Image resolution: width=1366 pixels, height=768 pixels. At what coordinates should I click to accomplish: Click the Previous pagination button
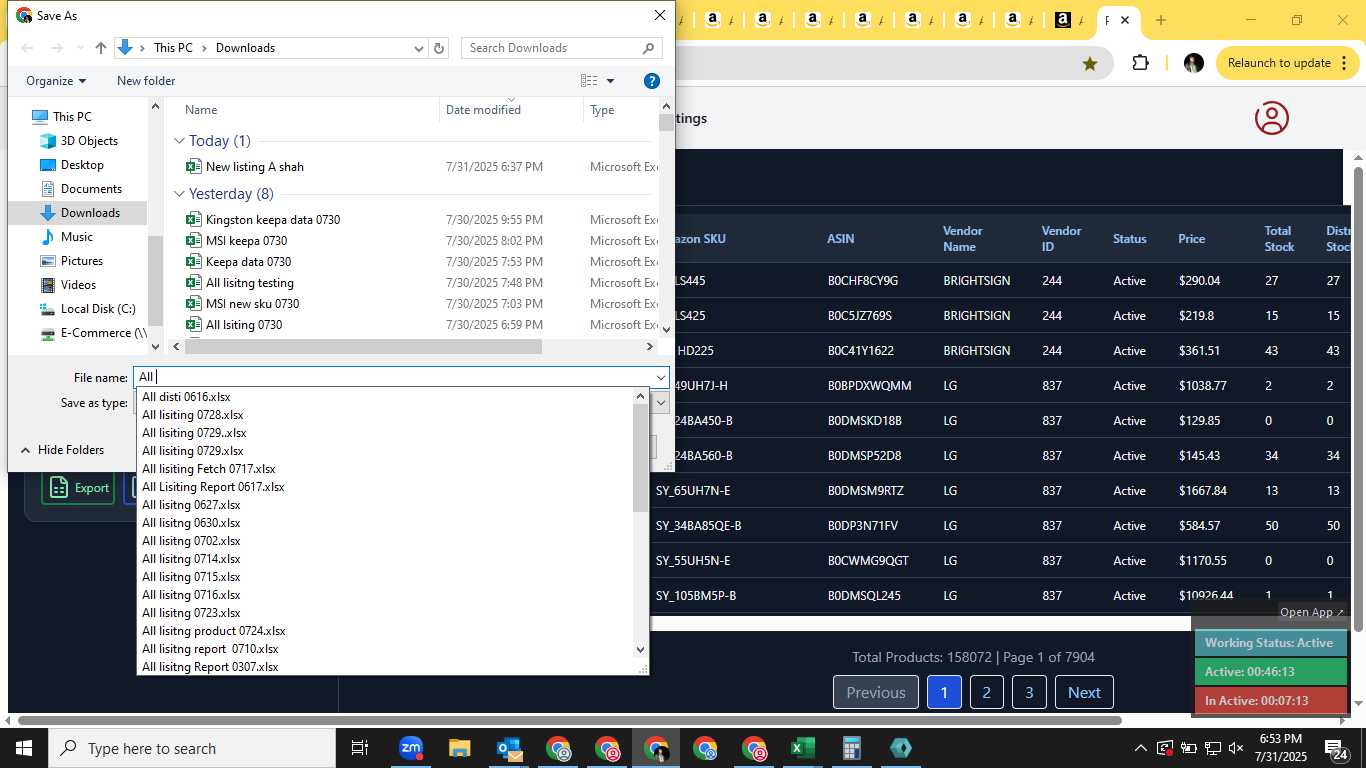pyautogui.click(x=876, y=692)
